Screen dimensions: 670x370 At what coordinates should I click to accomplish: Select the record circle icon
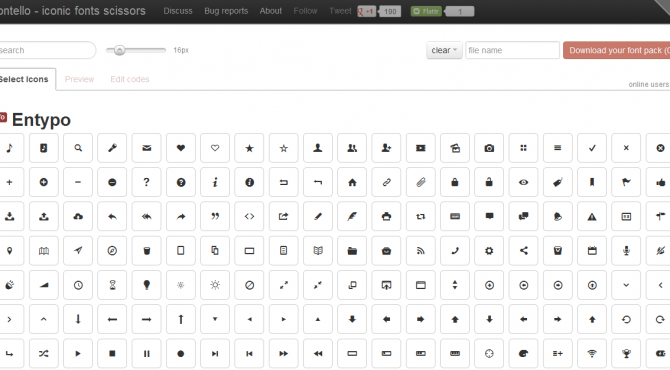(181, 353)
